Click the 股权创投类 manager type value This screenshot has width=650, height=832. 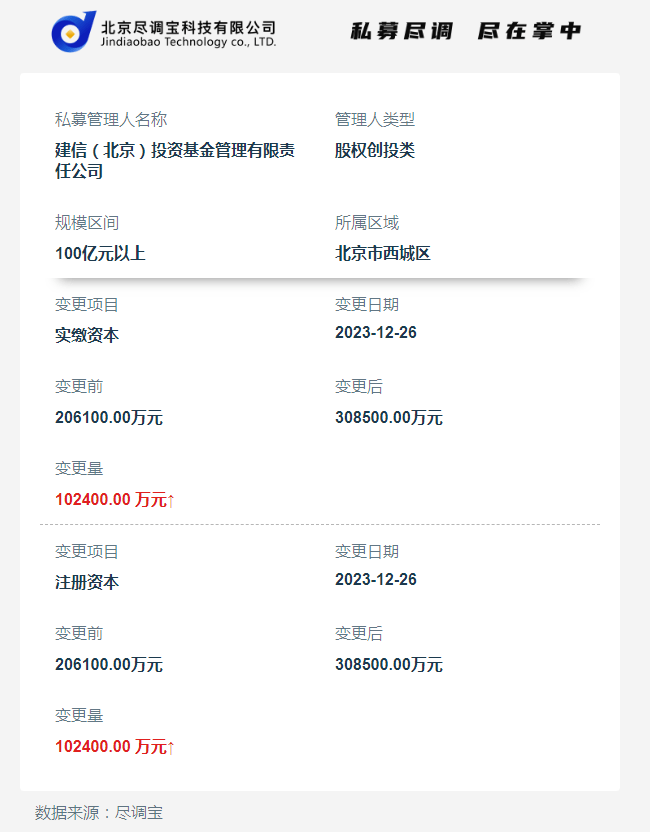(375, 150)
